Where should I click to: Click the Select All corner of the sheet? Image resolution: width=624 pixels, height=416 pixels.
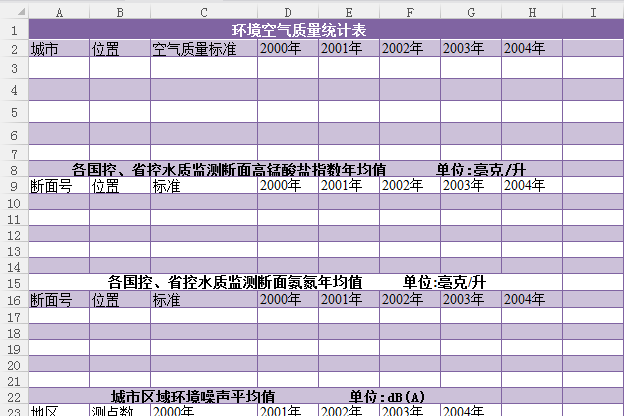tap(13, 12)
